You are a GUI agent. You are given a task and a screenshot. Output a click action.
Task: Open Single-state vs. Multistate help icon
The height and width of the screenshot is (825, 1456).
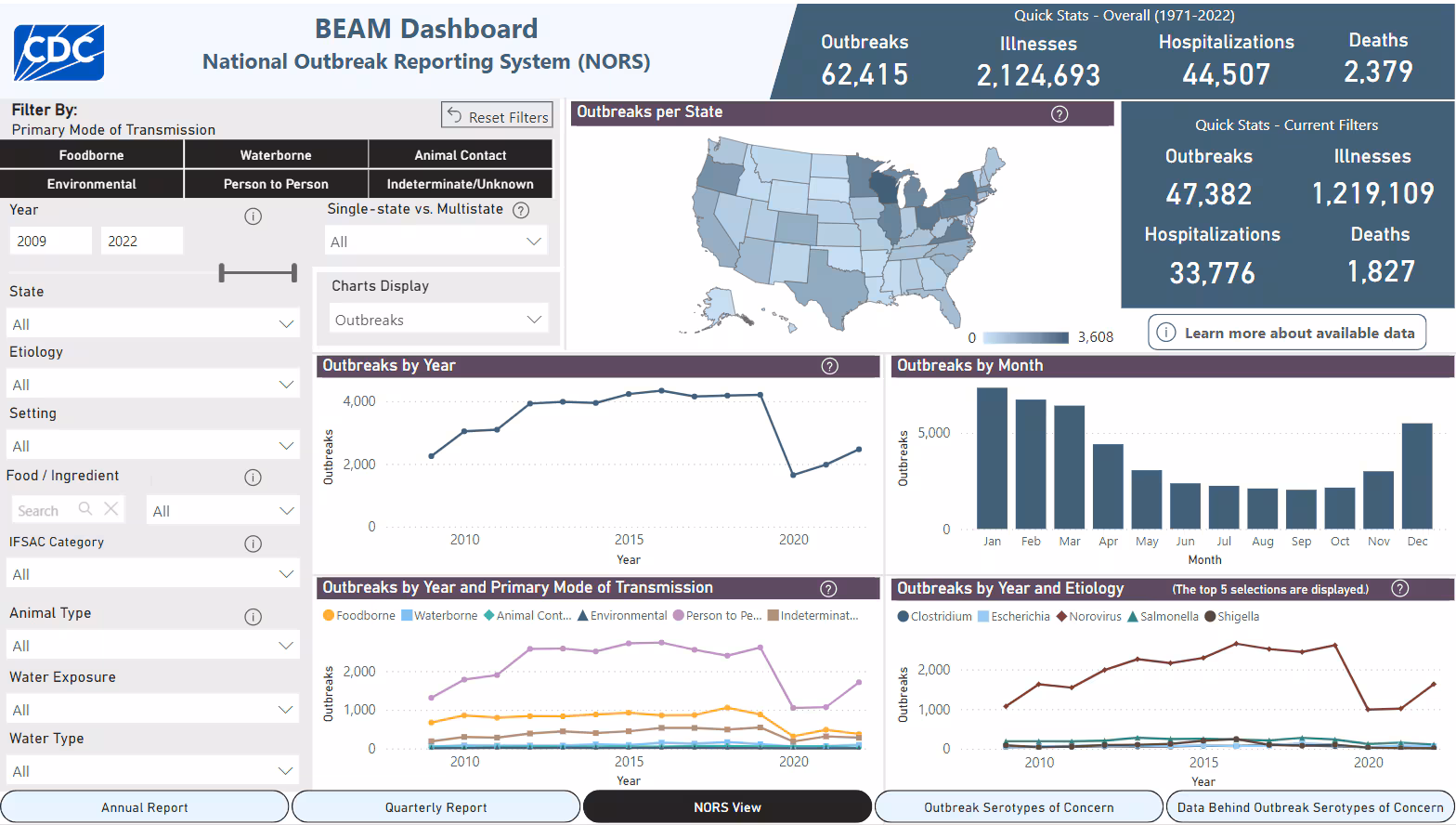click(x=521, y=210)
